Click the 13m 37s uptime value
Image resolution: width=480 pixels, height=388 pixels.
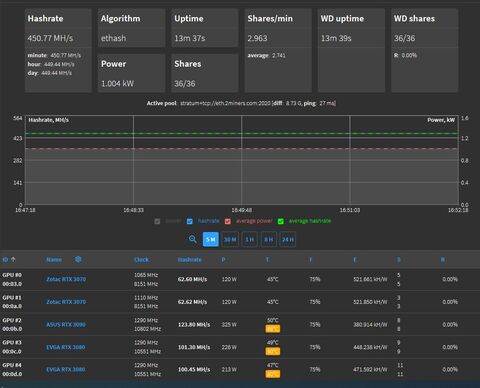190,38
